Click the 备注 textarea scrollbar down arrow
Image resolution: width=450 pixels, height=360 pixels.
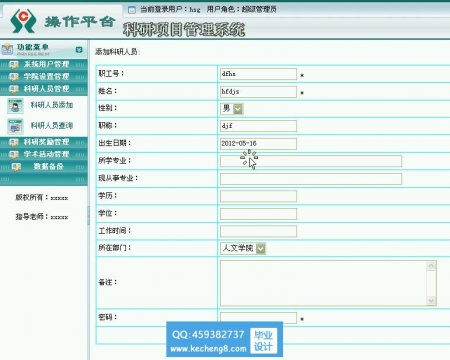coord(431,300)
